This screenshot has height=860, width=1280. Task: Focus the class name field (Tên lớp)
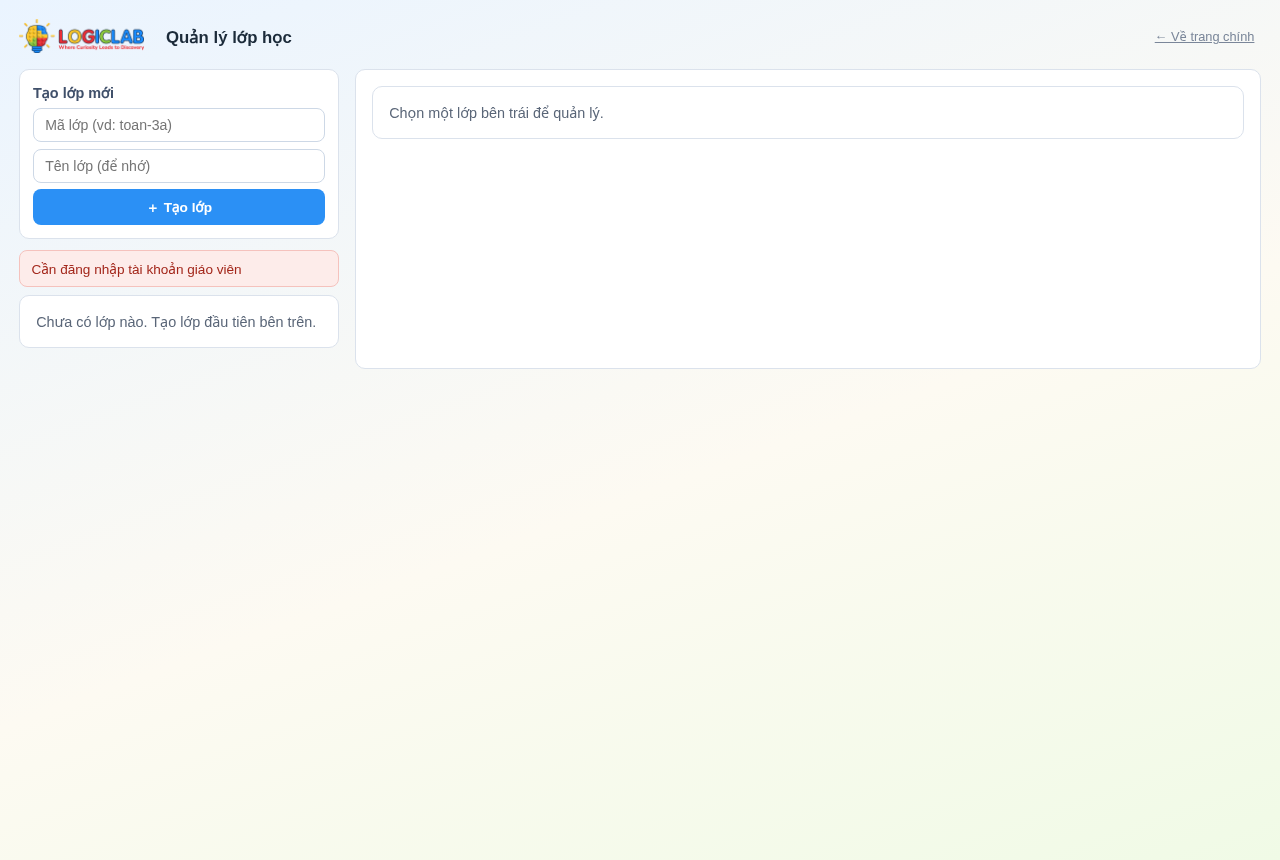179,166
